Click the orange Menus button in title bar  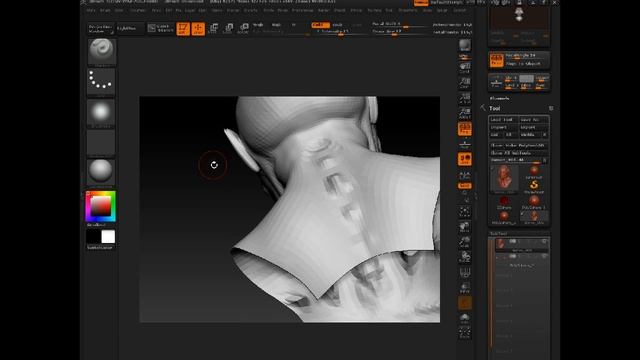point(421,3)
